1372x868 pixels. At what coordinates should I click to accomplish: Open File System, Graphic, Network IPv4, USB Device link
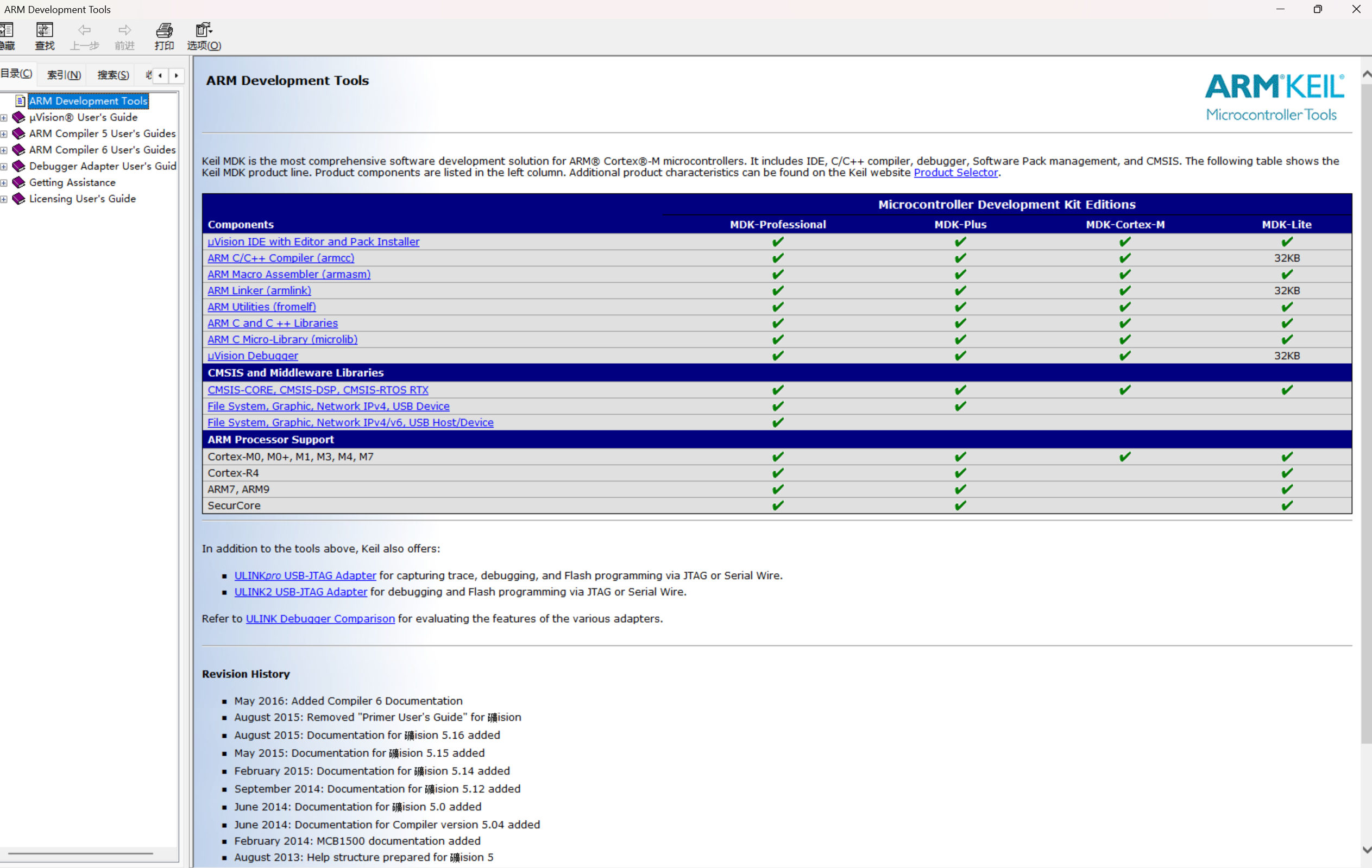(x=328, y=406)
